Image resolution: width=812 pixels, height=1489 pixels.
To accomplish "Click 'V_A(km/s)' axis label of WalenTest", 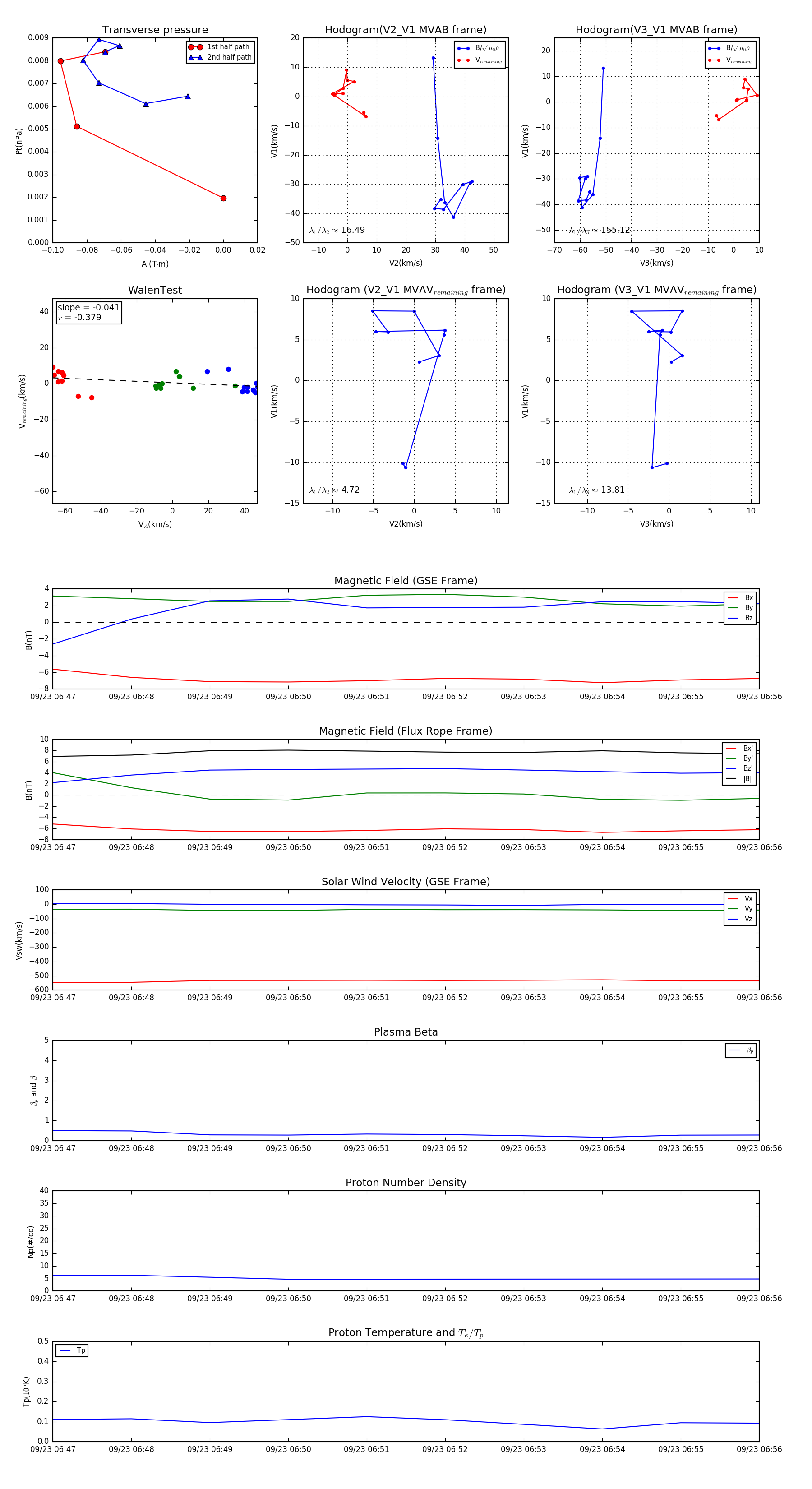I will [155, 524].
